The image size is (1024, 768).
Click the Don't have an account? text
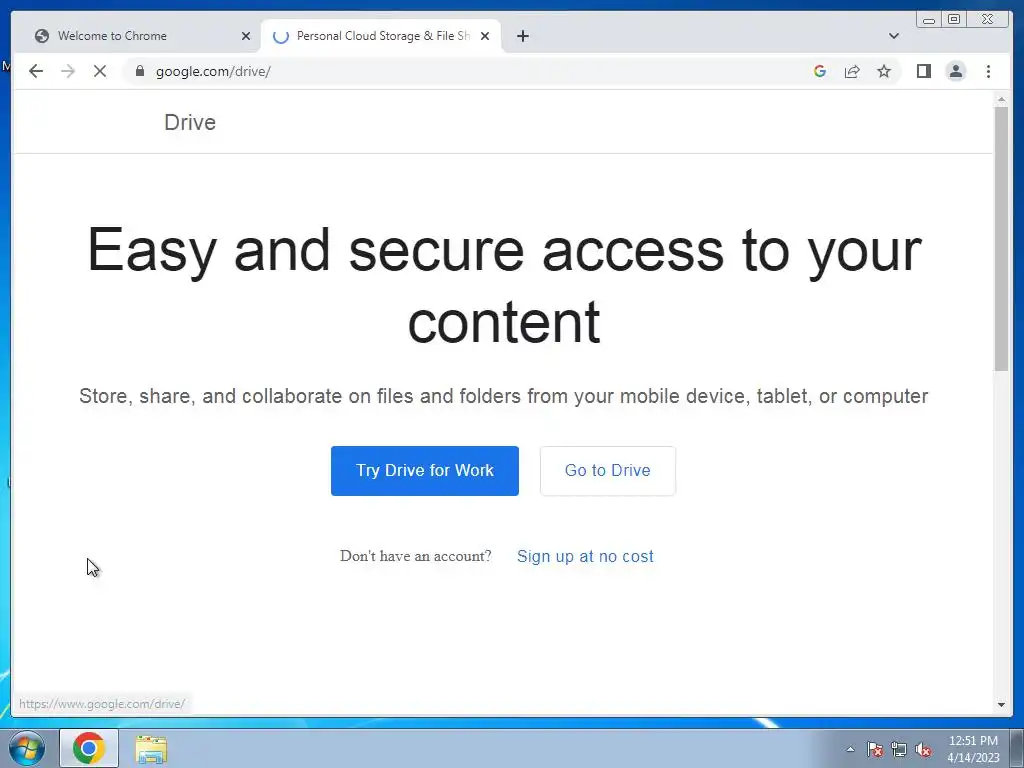(415, 556)
